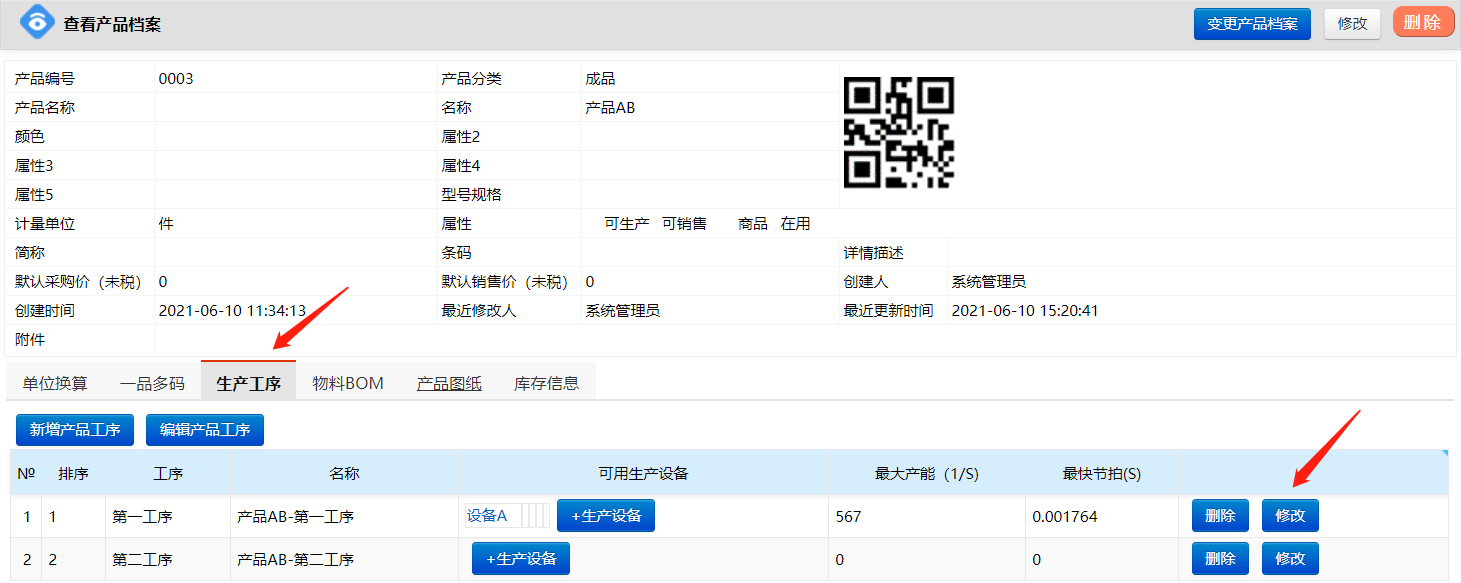Open the 产品图纸 tab
The image size is (1461, 583).
tap(449, 383)
